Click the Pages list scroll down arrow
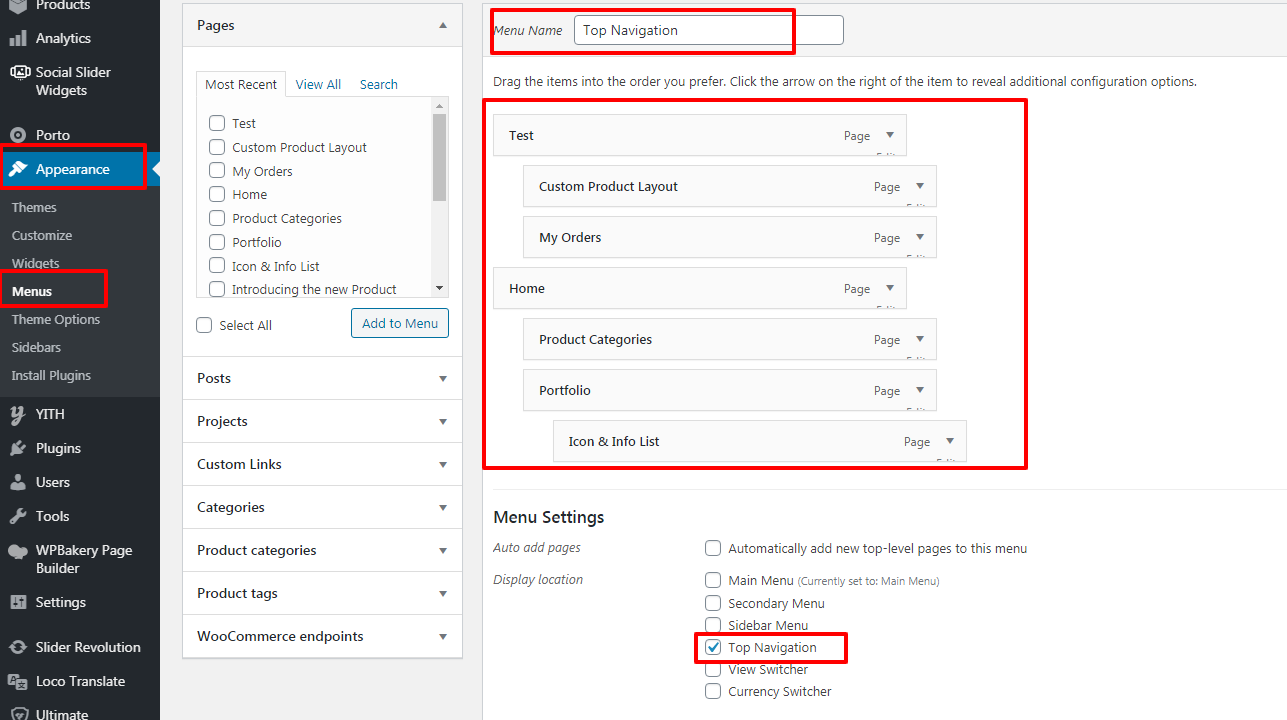Image resolution: width=1287 pixels, height=720 pixels. (439, 288)
